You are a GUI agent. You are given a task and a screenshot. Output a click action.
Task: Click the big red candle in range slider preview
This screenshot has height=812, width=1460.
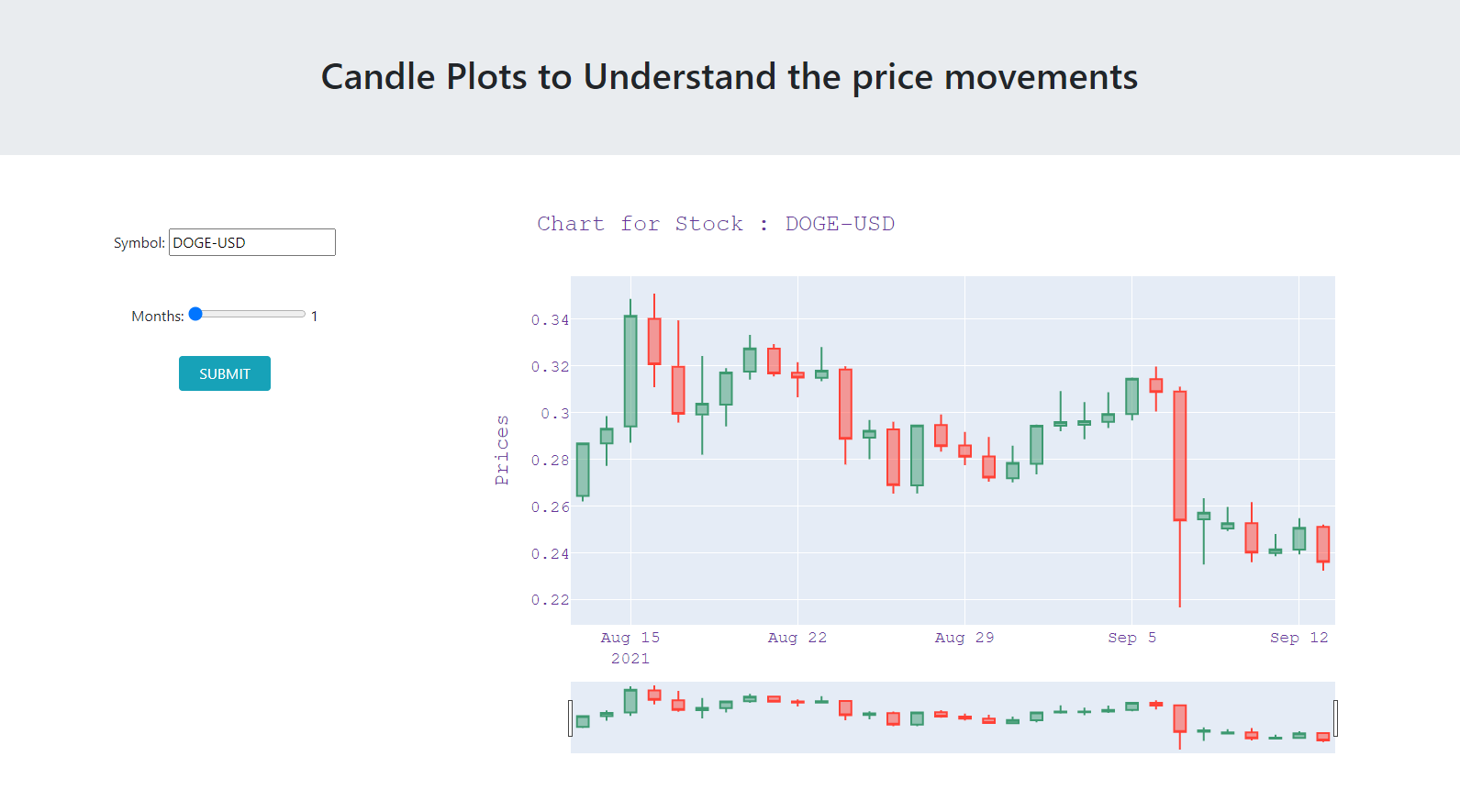coord(1180,718)
